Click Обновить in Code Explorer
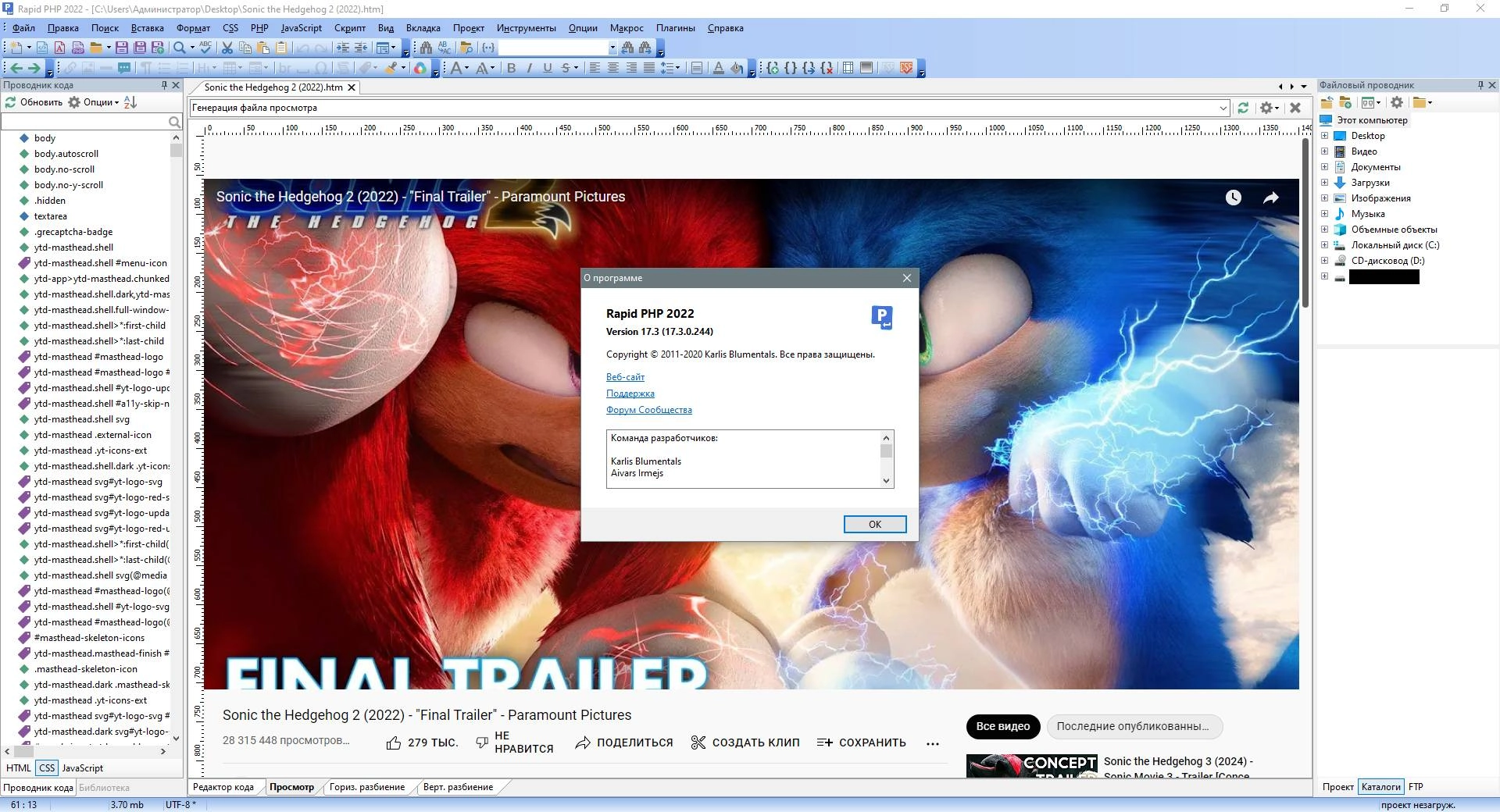This screenshot has height=812, width=1500. coord(34,102)
